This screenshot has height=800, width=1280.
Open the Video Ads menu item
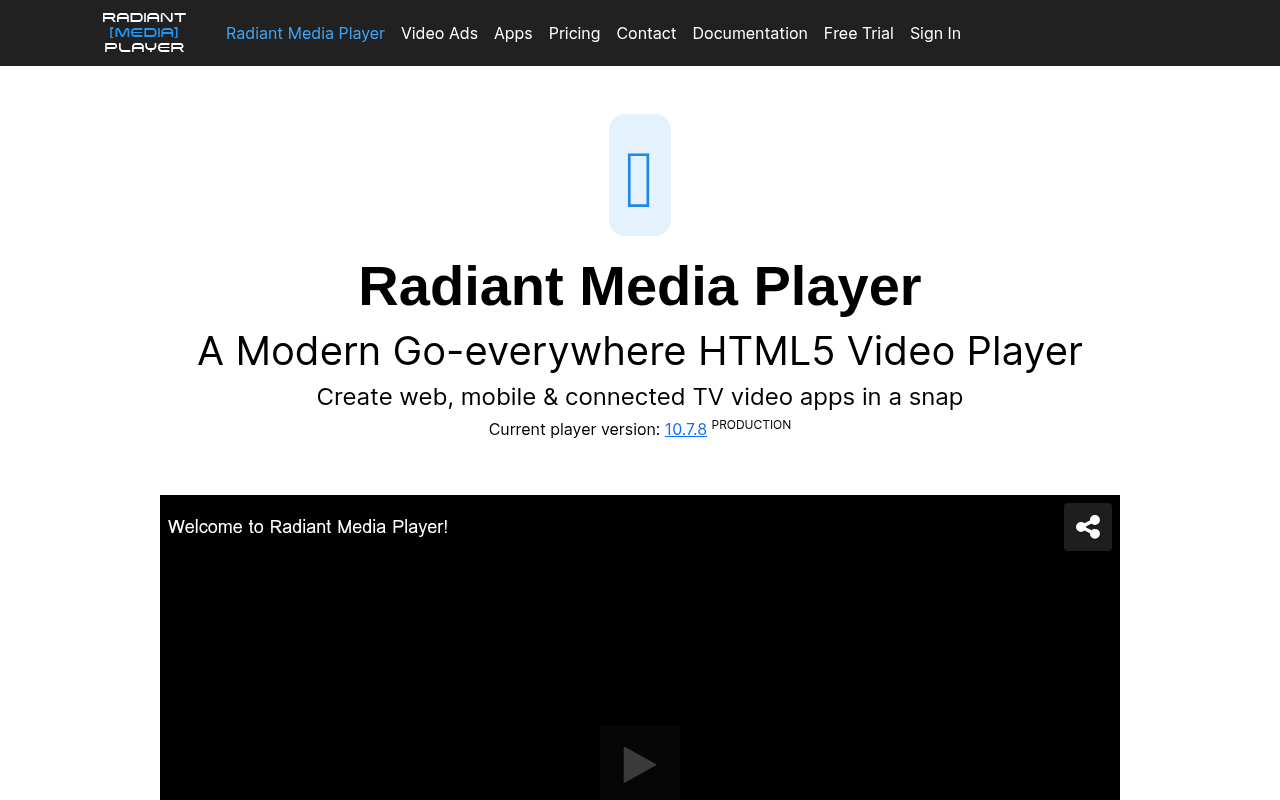[x=439, y=33]
